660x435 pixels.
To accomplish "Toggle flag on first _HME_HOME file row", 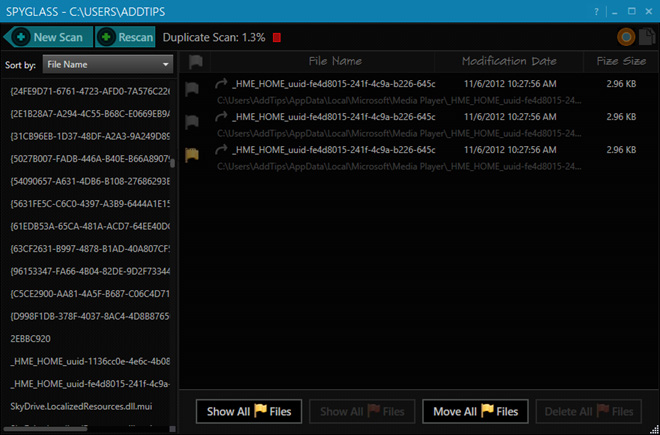I will tap(192, 89).
